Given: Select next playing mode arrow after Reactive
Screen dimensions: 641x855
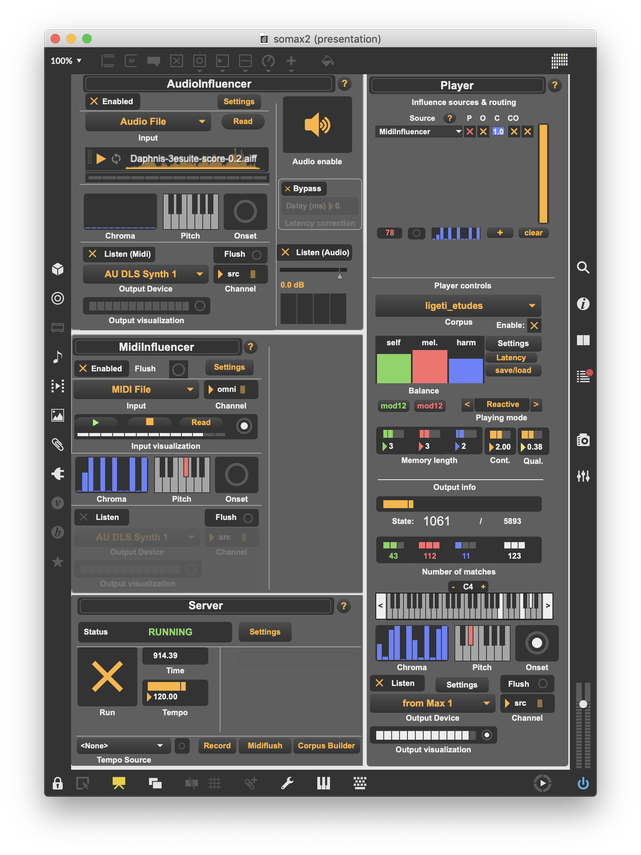Looking at the screenshot, I should (x=536, y=405).
